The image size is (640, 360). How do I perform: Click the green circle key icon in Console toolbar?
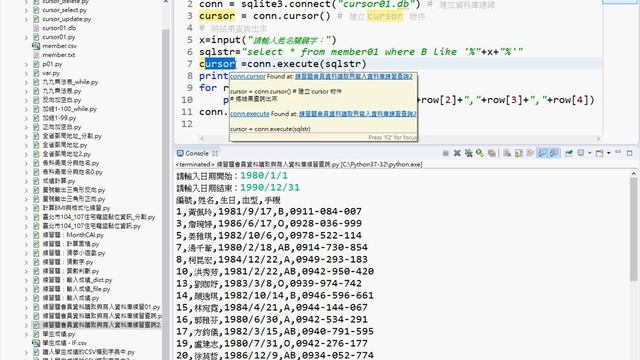point(480,153)
